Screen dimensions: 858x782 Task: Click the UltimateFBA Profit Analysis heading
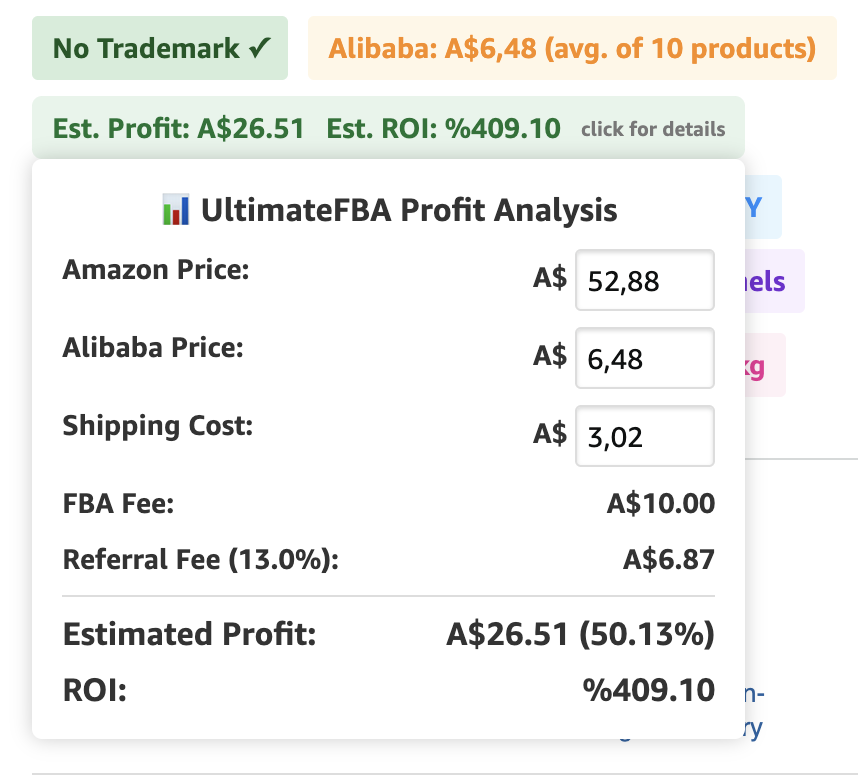408,210
